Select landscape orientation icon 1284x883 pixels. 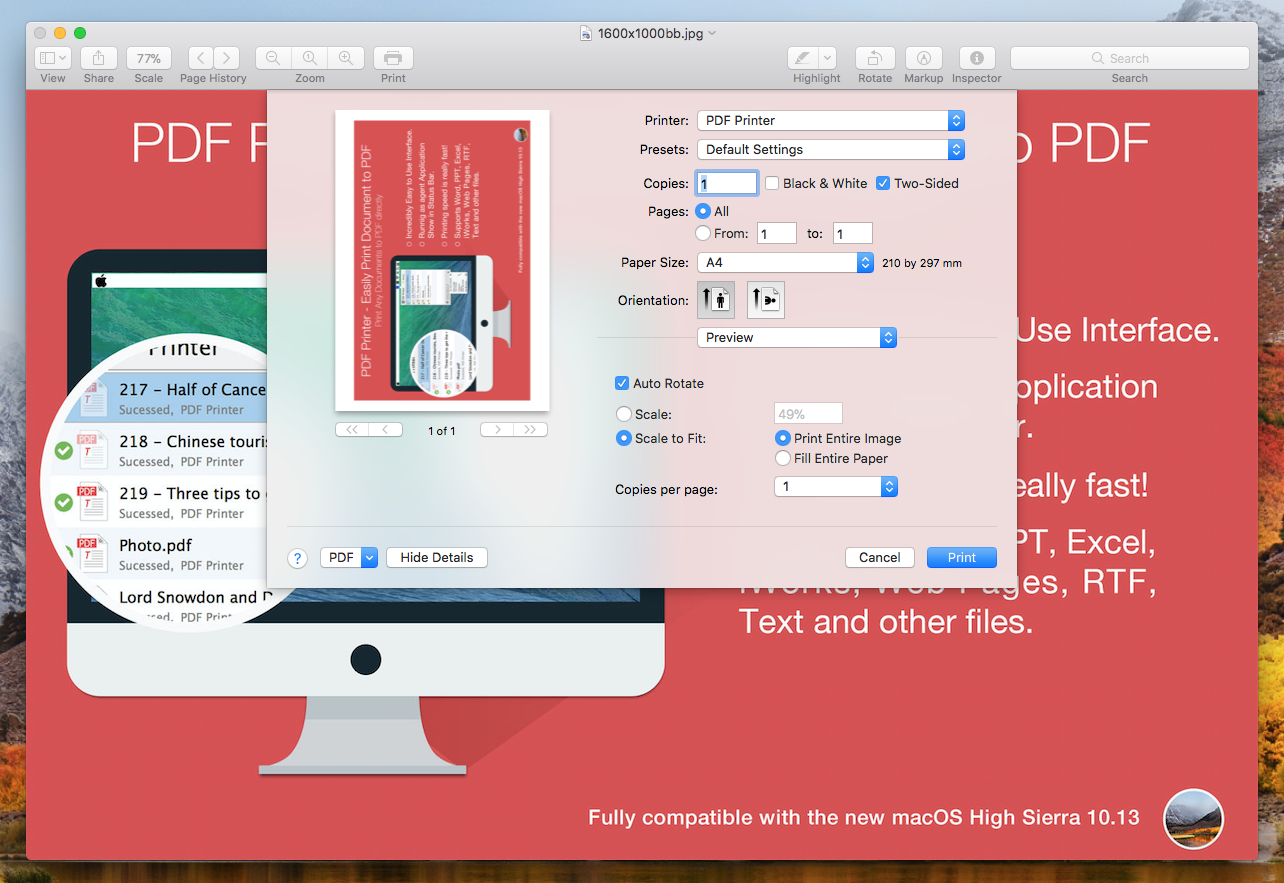tap(766, 300)
